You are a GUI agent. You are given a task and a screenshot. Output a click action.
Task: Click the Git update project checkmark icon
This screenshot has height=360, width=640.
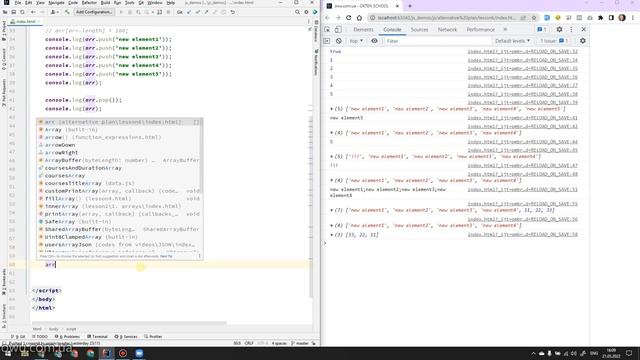(x=189, y=12)
